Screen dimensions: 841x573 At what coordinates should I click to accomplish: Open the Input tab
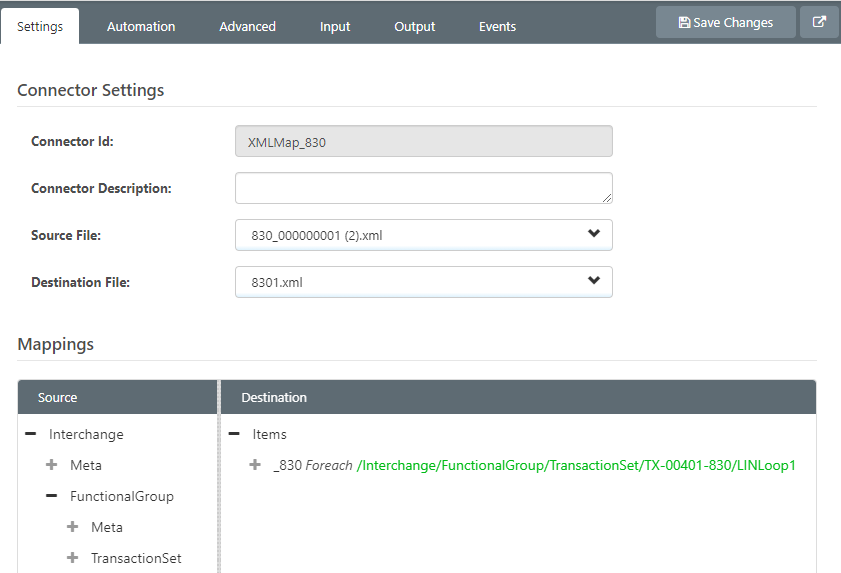tap(335, 26)
